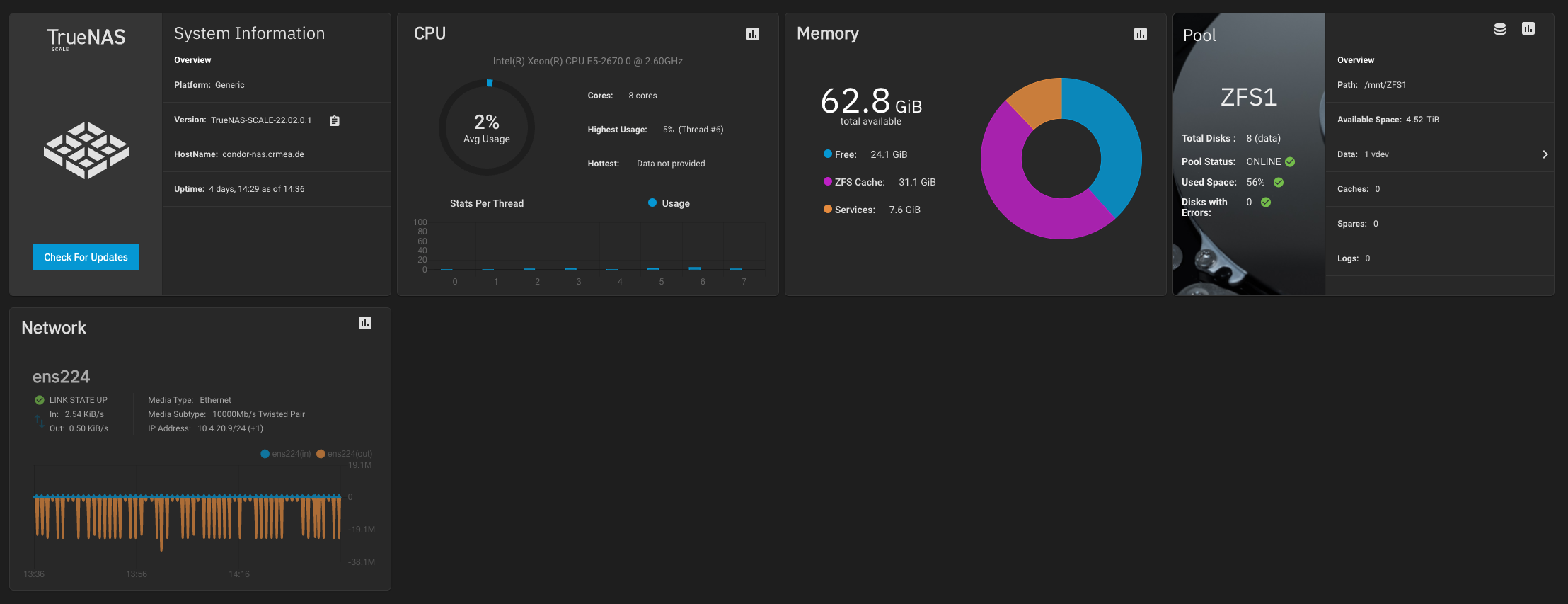Toggle ens224(out) legend entry
Viewport: 1568px width, 604px height.
coord(344,454)
